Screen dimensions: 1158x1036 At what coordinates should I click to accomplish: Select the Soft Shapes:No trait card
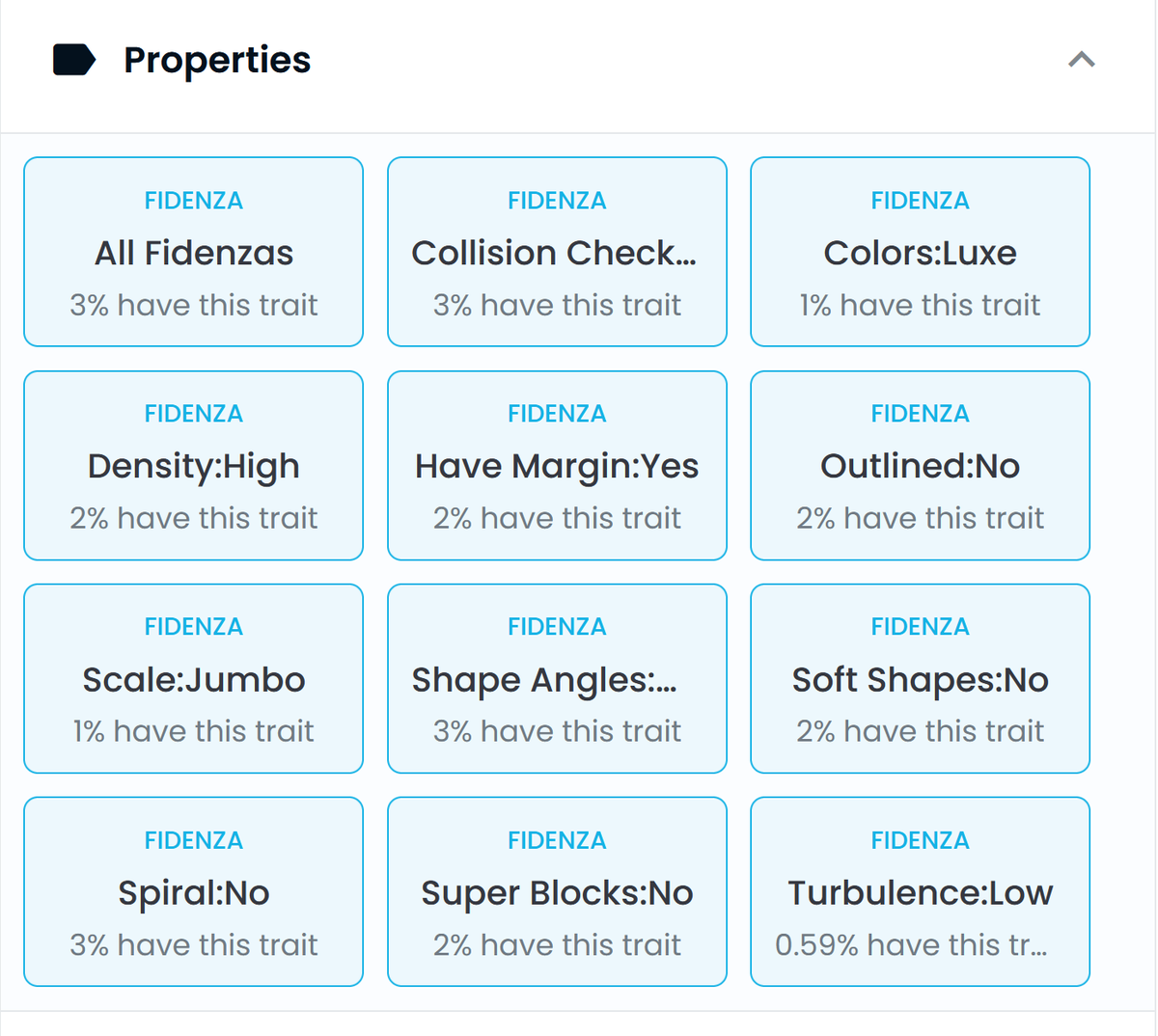tap(921, 678)
